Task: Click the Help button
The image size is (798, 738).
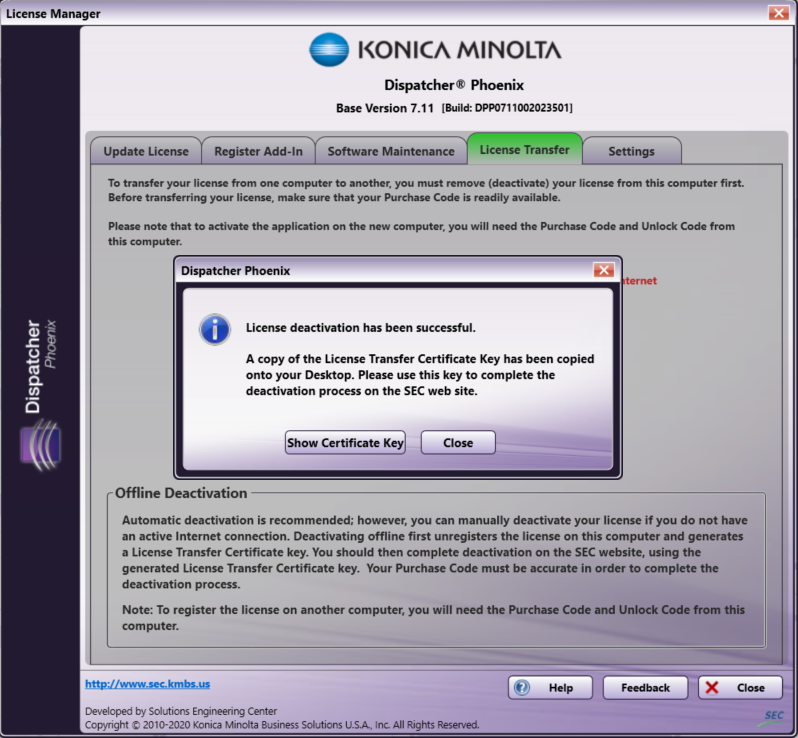Action: (x=550, y=688)
